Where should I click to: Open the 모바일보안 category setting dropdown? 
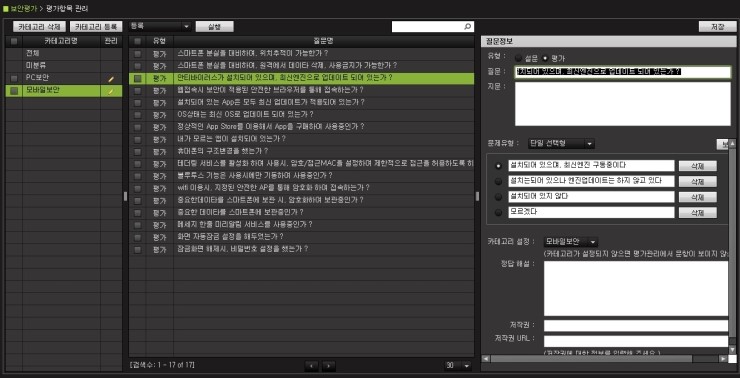pos(571,242)
